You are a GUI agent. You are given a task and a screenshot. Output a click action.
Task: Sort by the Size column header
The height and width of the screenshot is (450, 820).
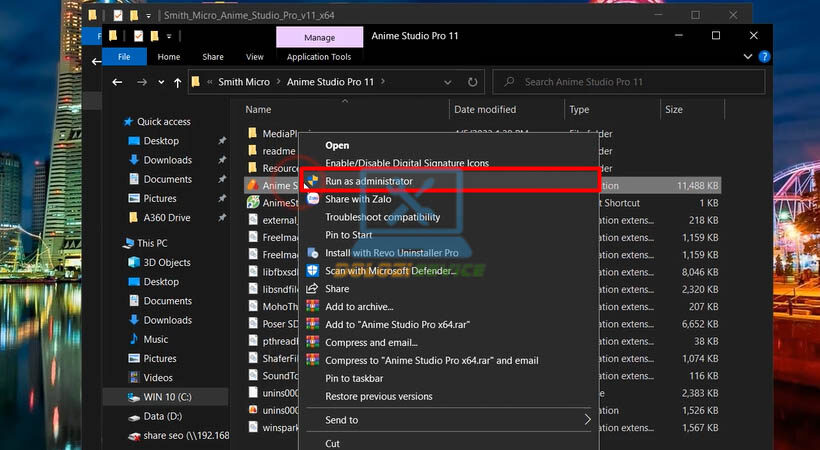point(674,109)
